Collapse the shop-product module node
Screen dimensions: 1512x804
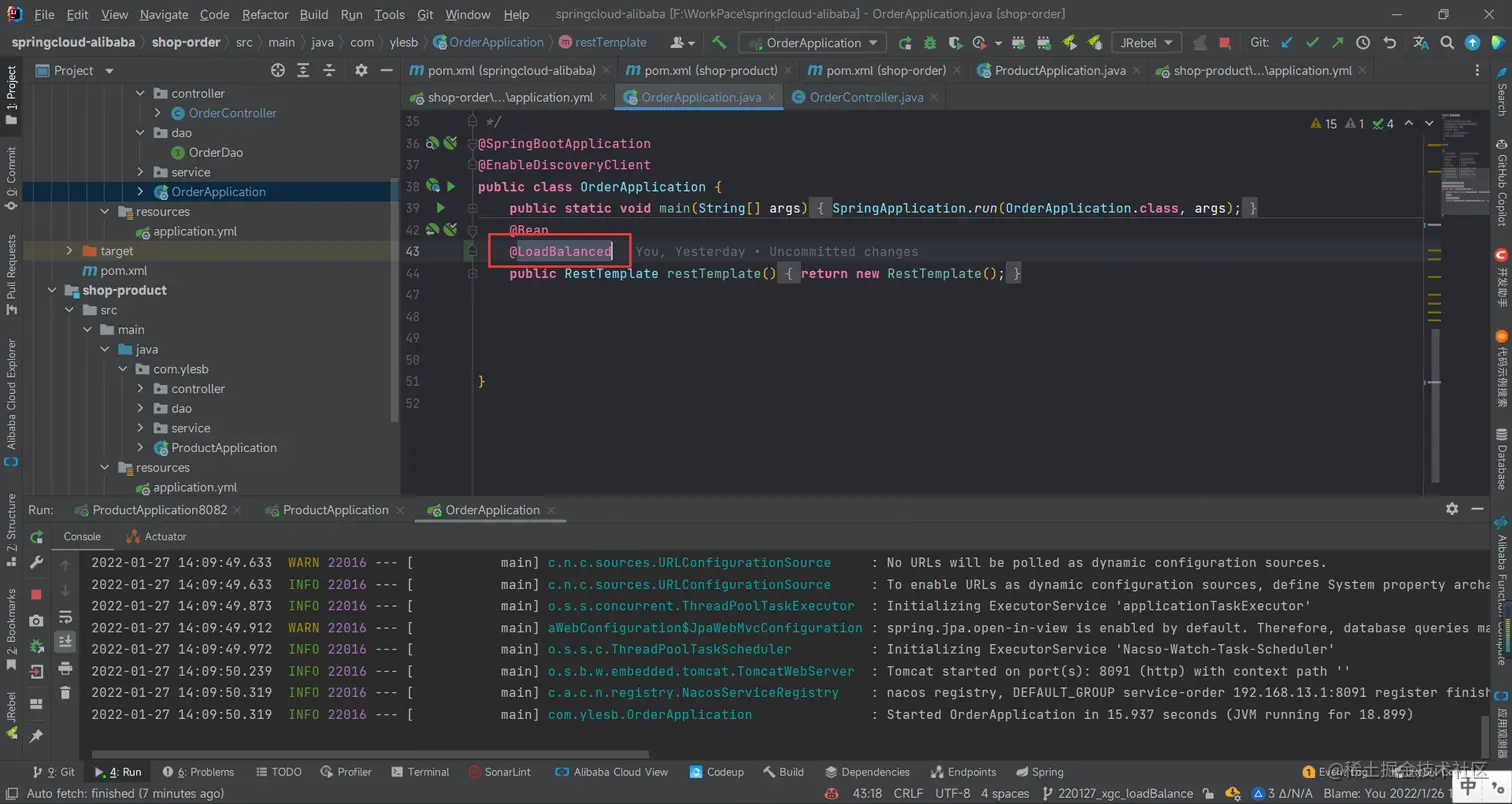tap(52, 290)
